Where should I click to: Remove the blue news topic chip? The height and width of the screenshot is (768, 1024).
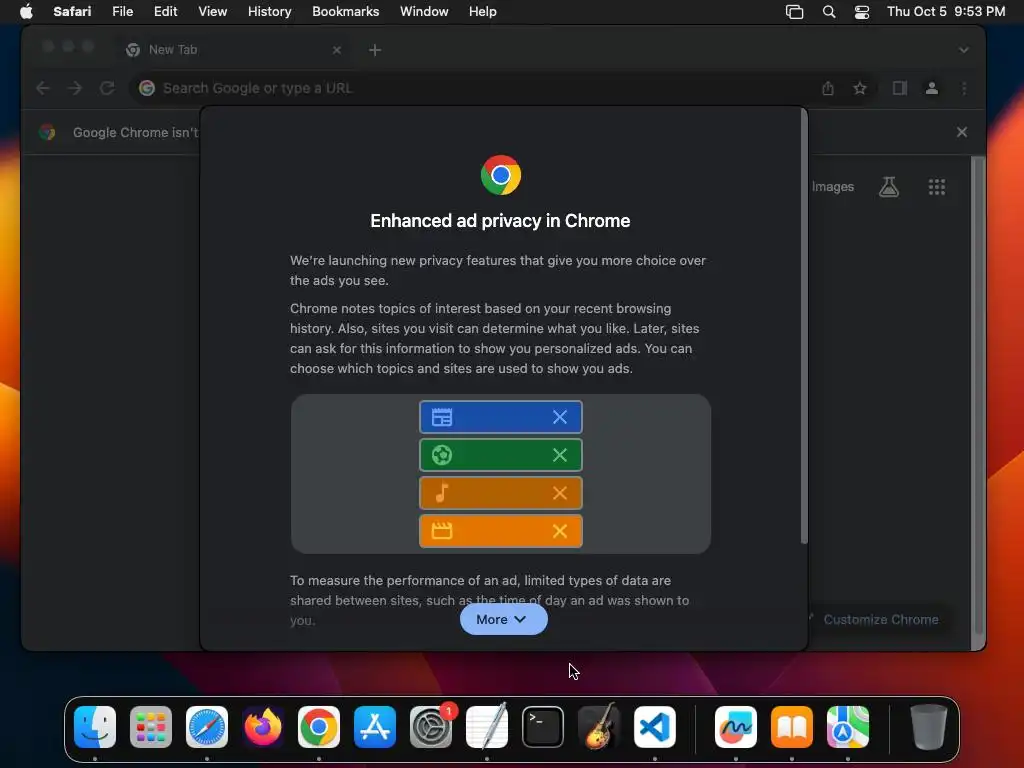560,417
